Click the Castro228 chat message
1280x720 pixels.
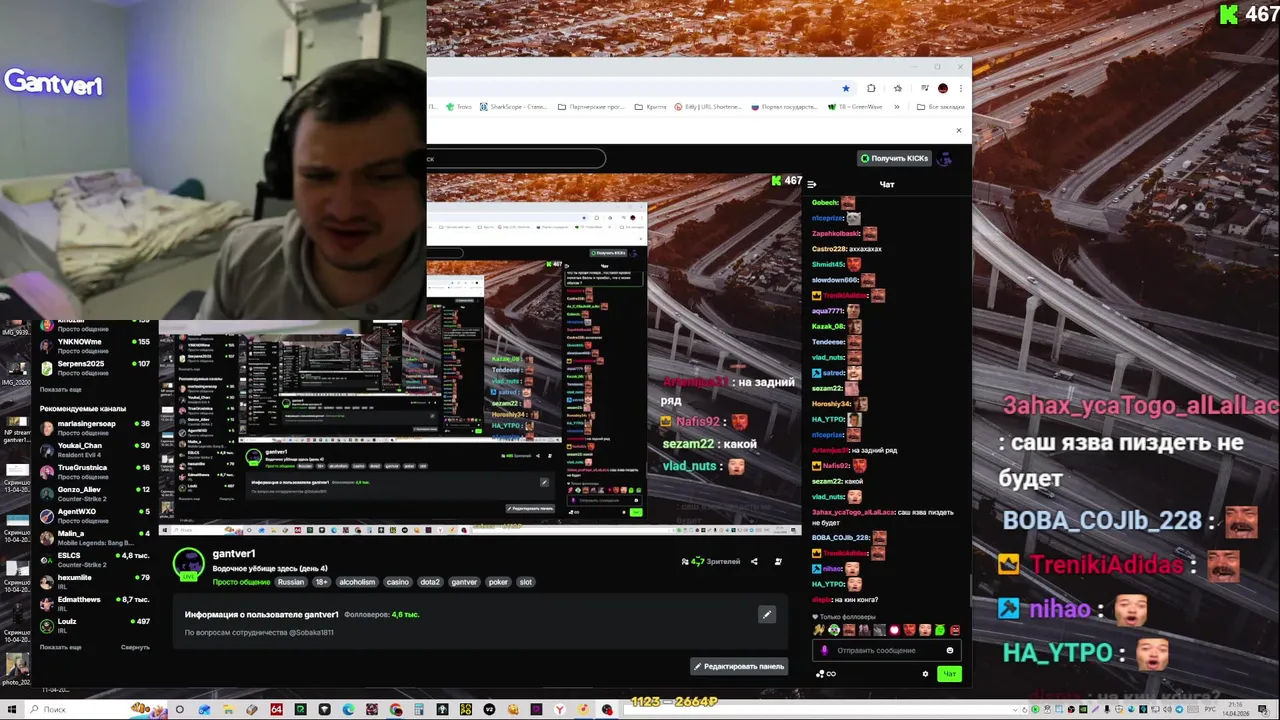[x=847, y=249]
